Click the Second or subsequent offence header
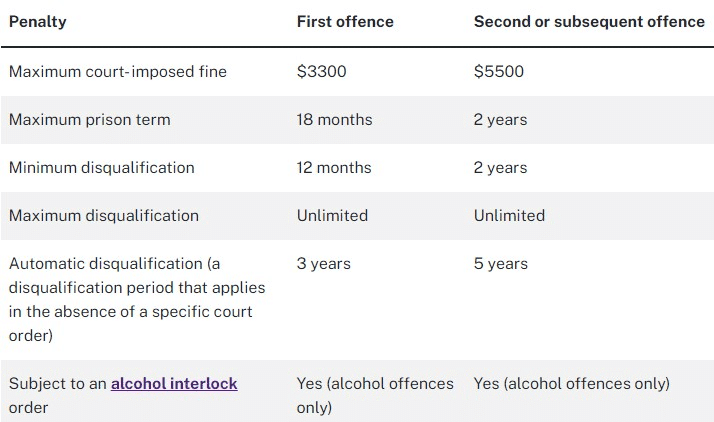Viewport: 714px width, 422px height. pos(589,22)
